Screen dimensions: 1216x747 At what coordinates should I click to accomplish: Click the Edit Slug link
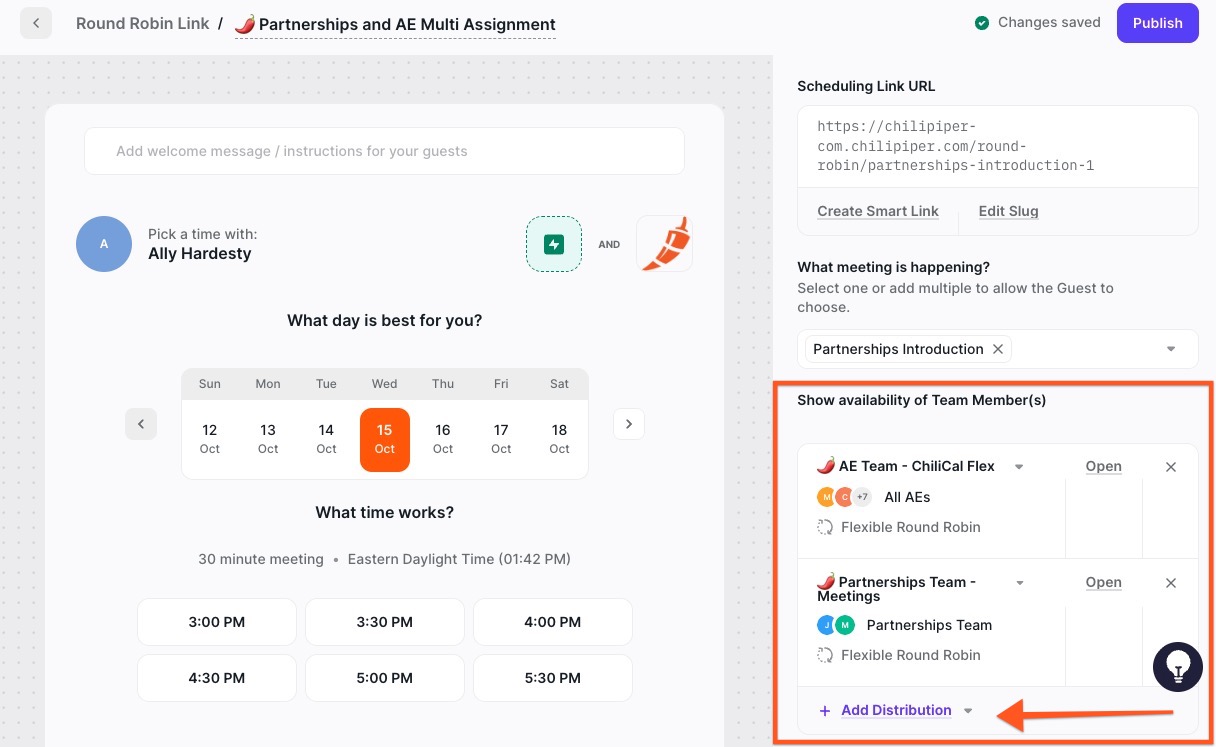click(x=1008, y=211)
